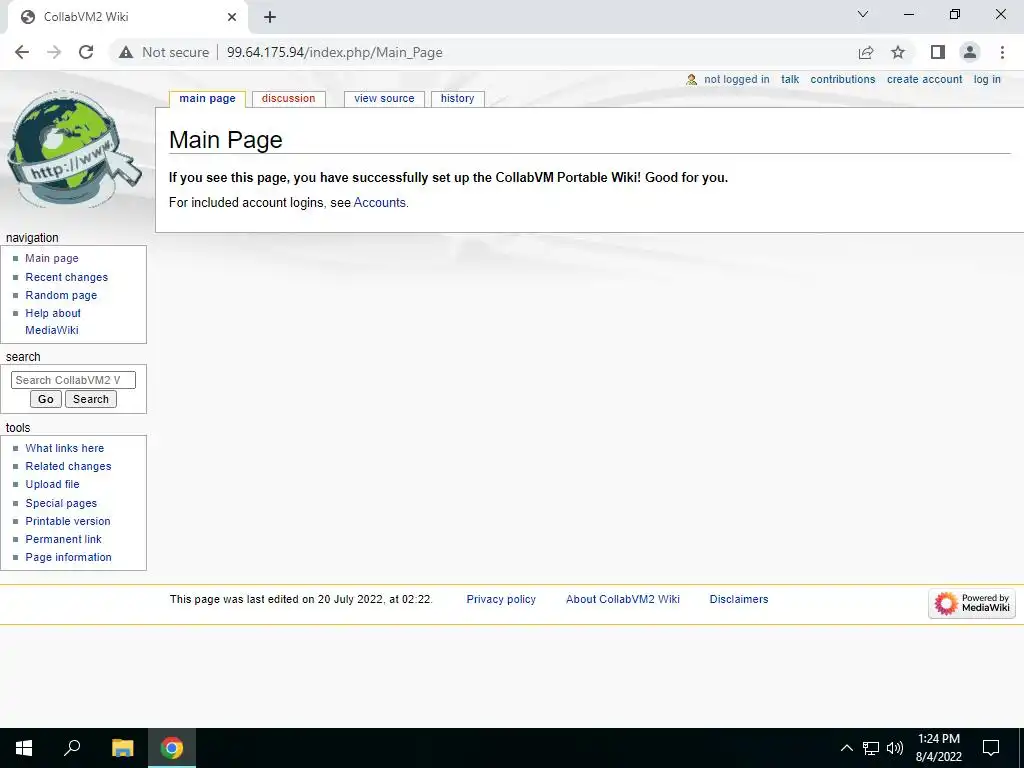Click the Chrome taskbar icon

click(172, 748)
